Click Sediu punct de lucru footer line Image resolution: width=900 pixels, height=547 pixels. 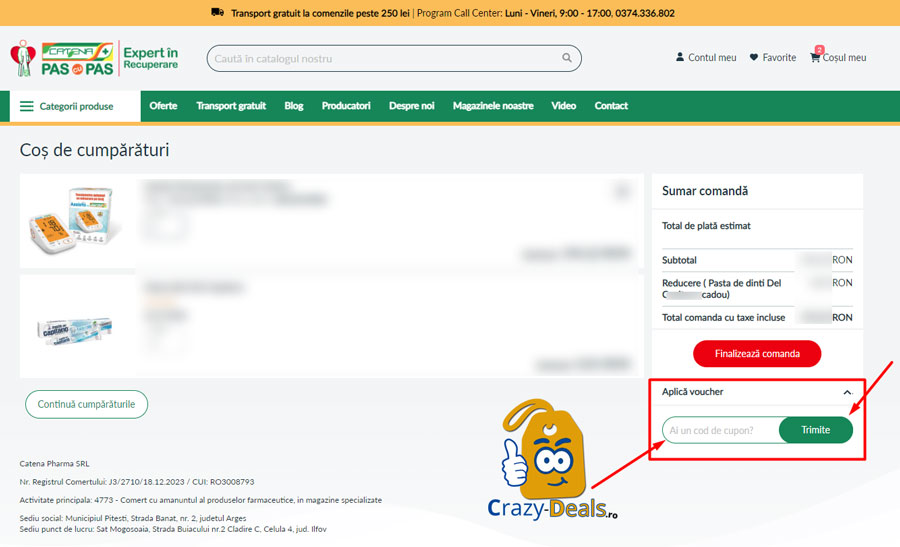tap(173, 529)
